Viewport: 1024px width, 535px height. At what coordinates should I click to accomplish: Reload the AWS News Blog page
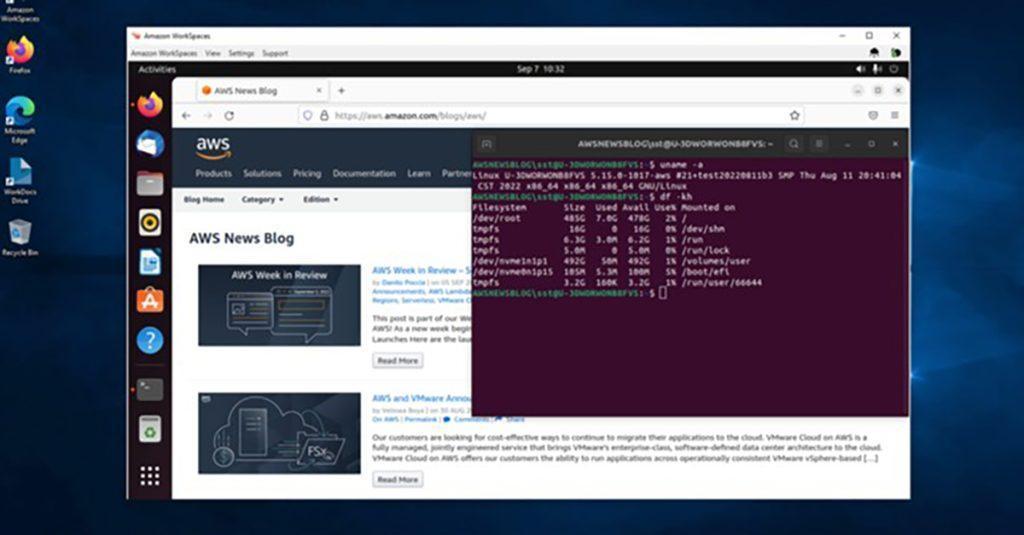(x=229, y=116)
